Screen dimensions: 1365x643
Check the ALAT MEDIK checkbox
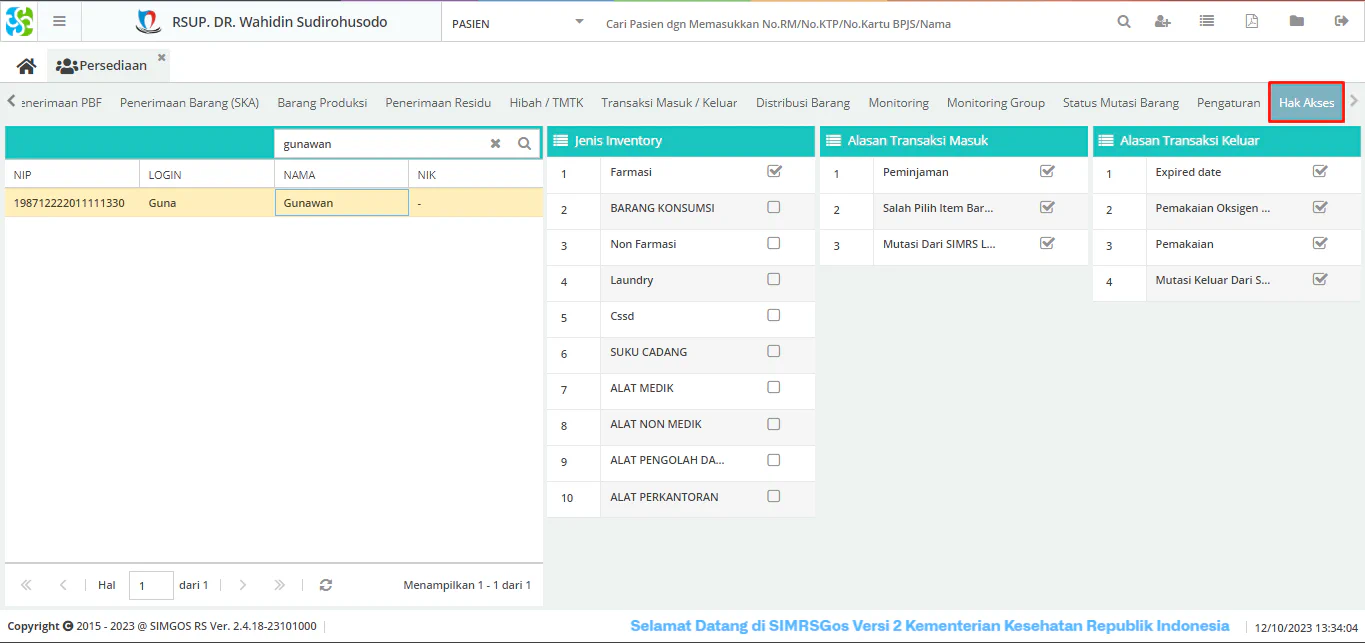[x=774, y=387]
